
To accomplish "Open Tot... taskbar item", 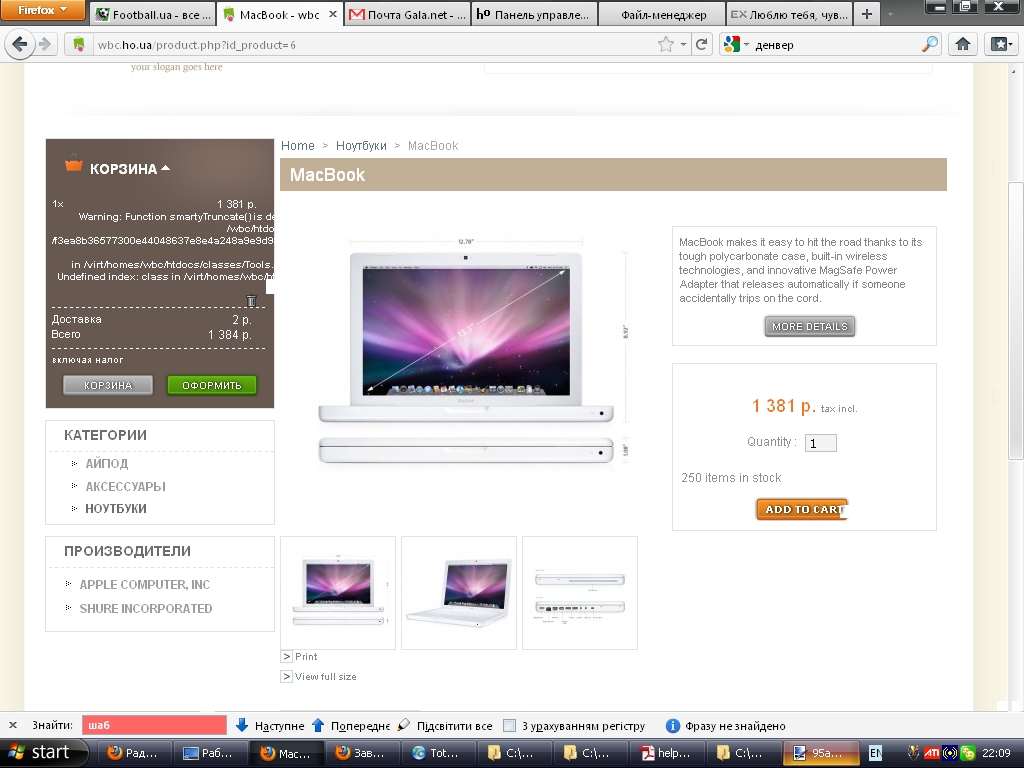I will [438, 753].
